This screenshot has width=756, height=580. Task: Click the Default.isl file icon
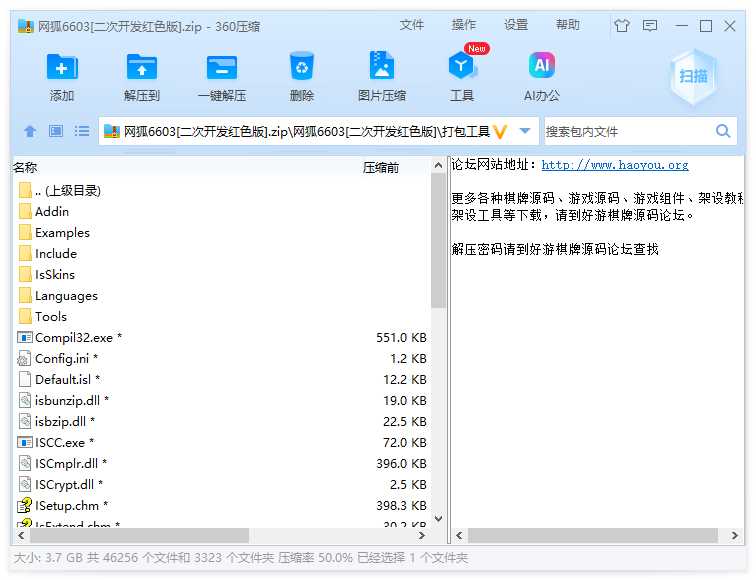coord(25,379)
